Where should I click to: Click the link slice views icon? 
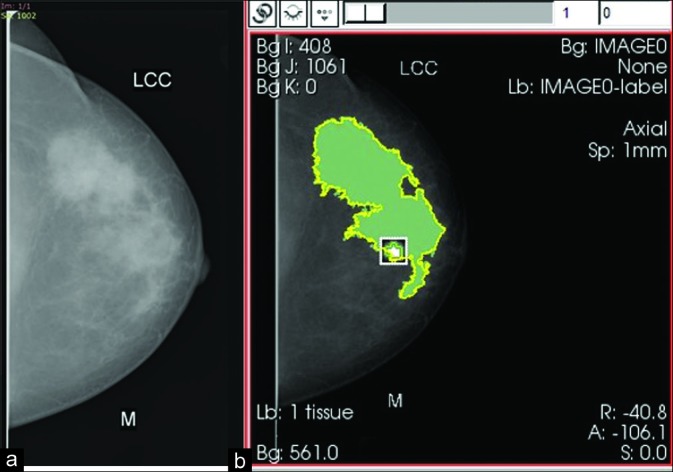pyautogui.click(x=266, y=15)
